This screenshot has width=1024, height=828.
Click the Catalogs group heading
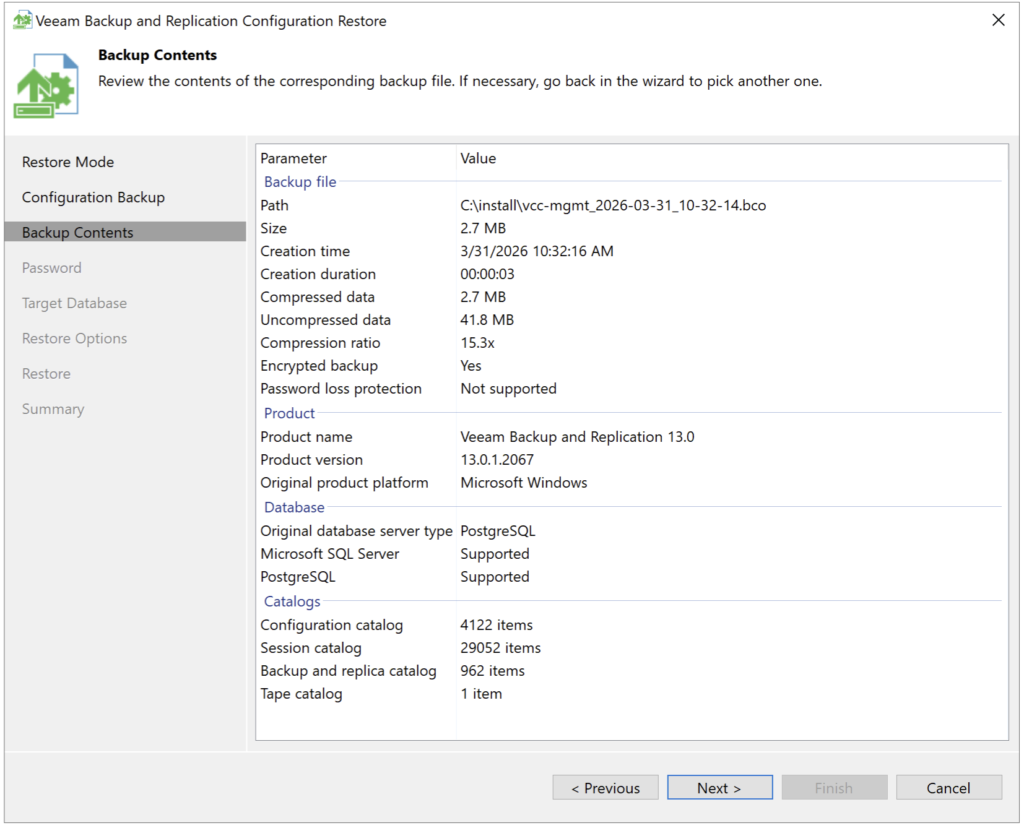click(x=292, y=601)
